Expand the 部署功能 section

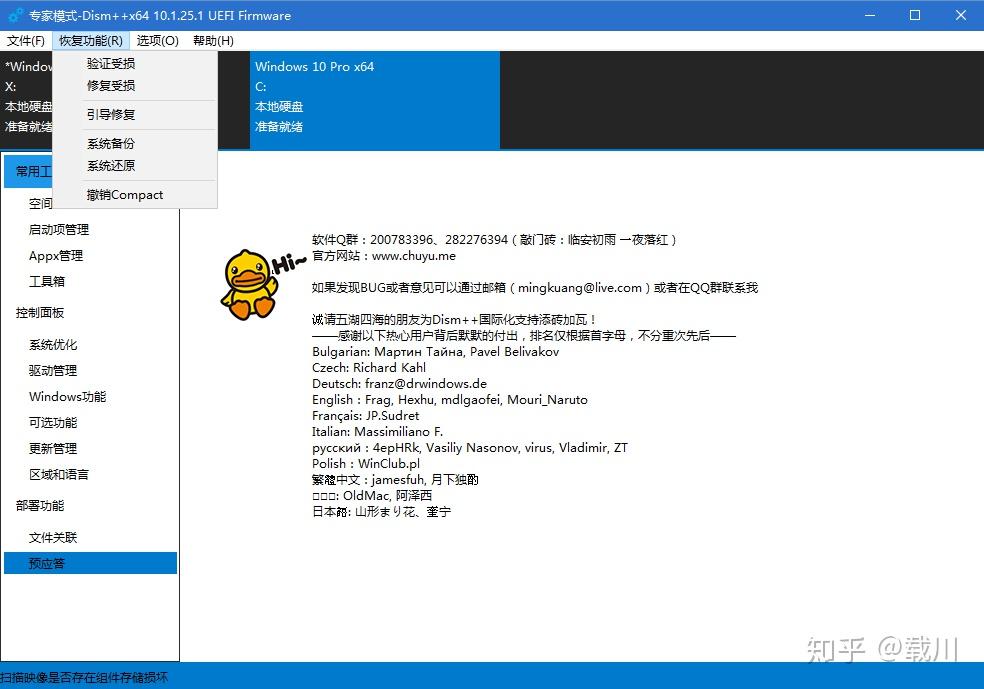pyautogui.click(x=41, y=505)
